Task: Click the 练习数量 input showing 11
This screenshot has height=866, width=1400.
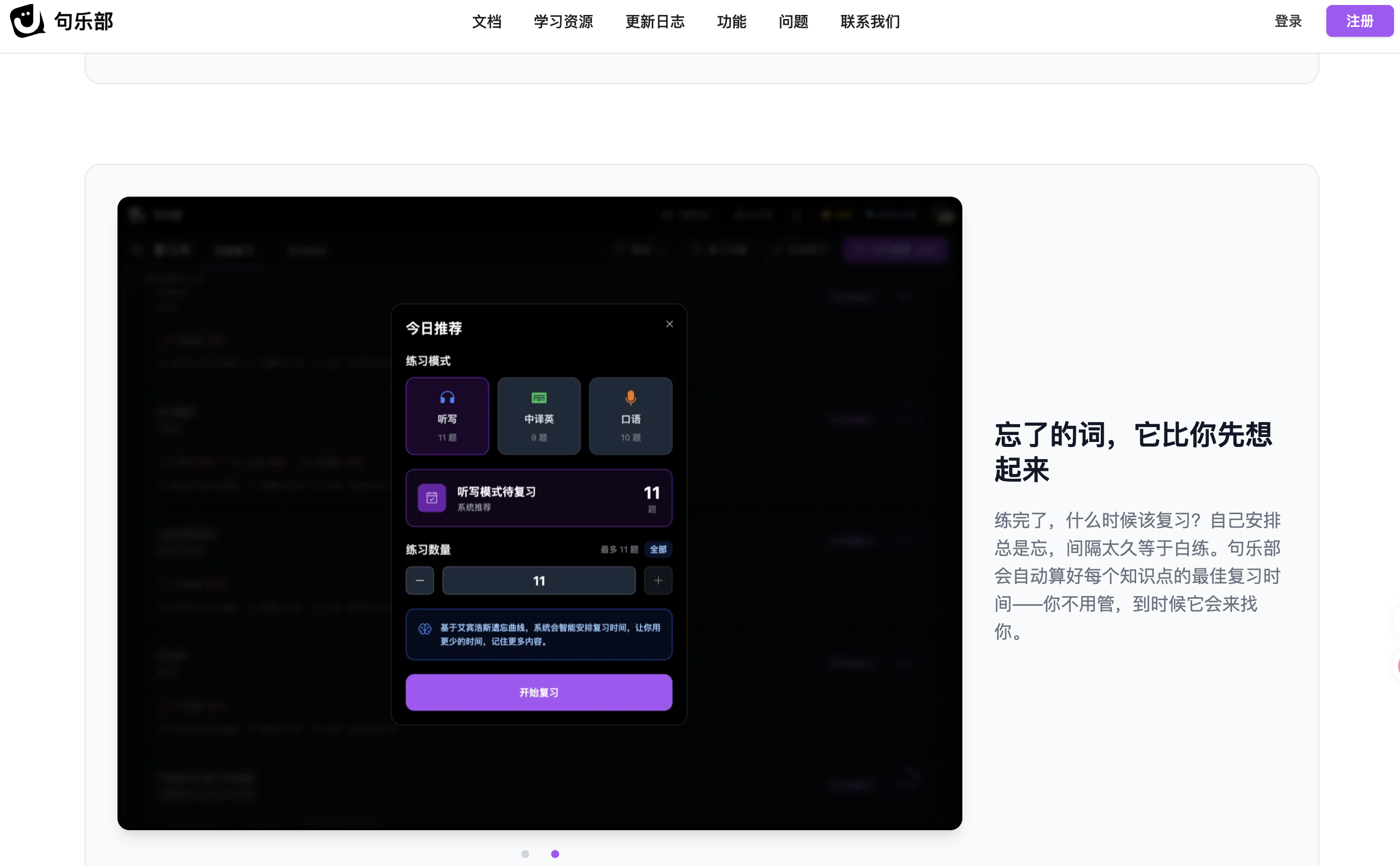Action: click(x=539, y=581)
